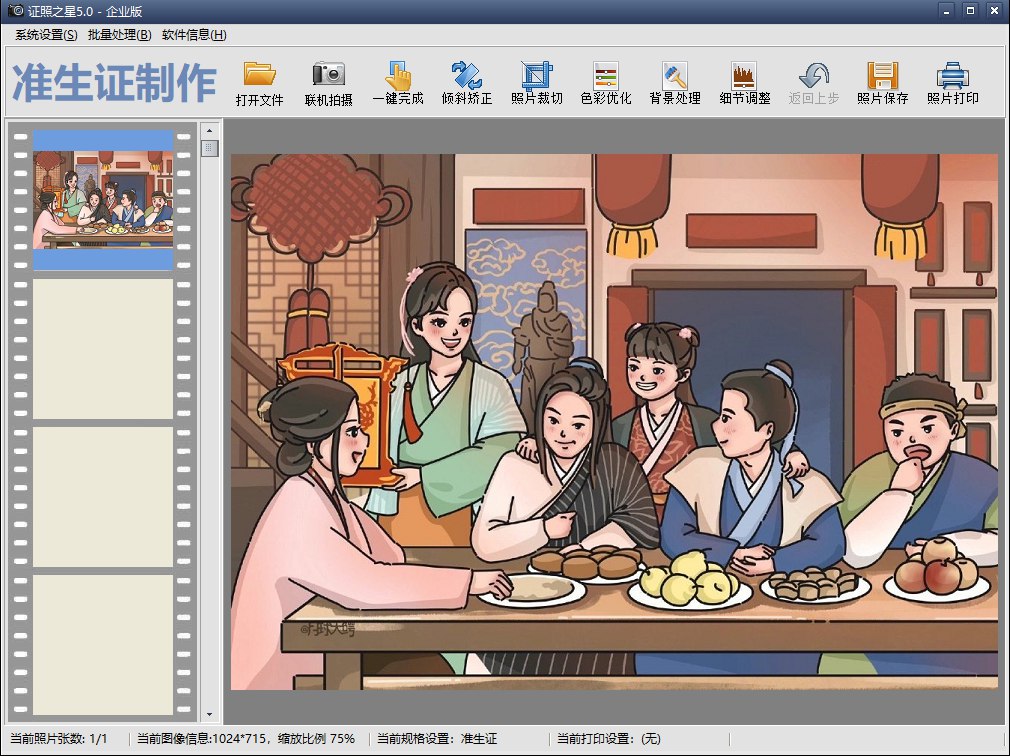The image size is (1010, 756).
Task: Open 细节调整 detail adjustment
Action: point(744,75)
